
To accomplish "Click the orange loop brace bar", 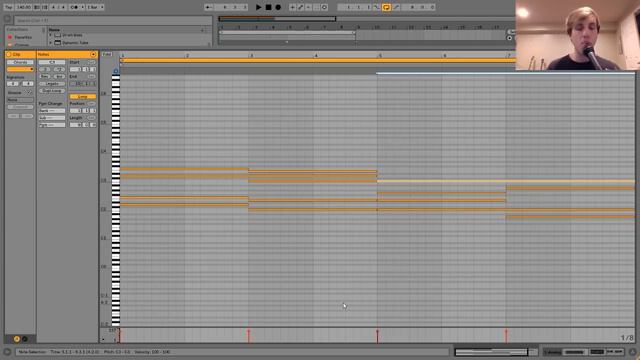I will (x=318, y=60).
